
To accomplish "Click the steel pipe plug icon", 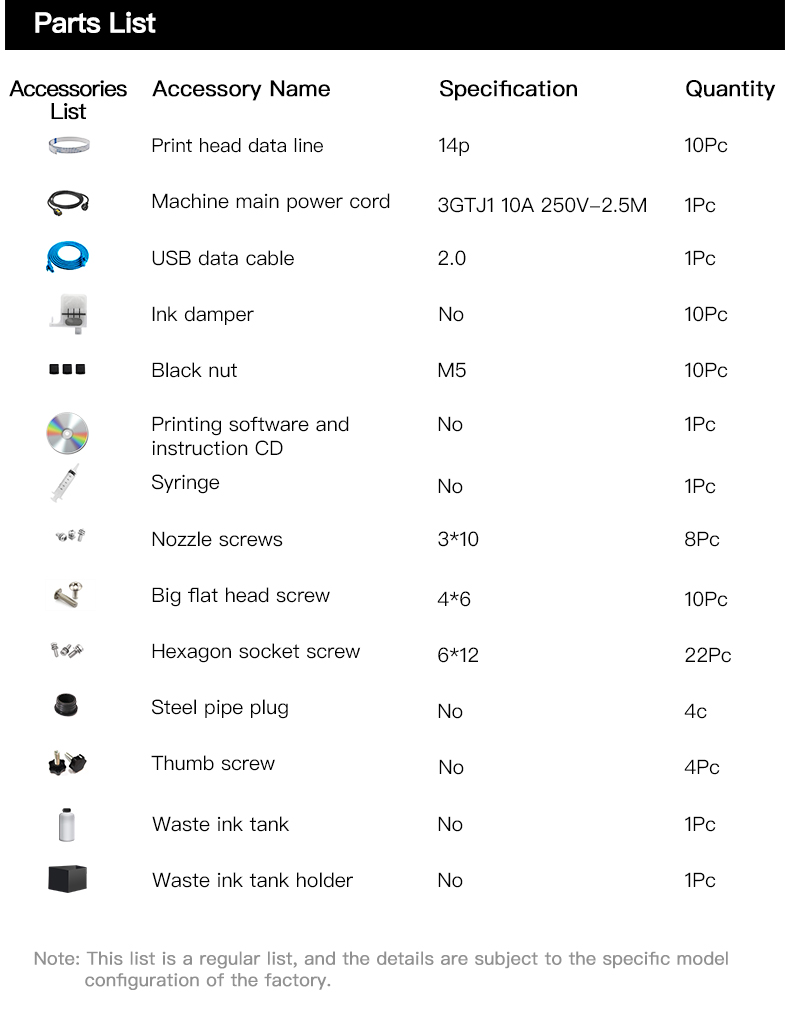I will pos(67,707).
